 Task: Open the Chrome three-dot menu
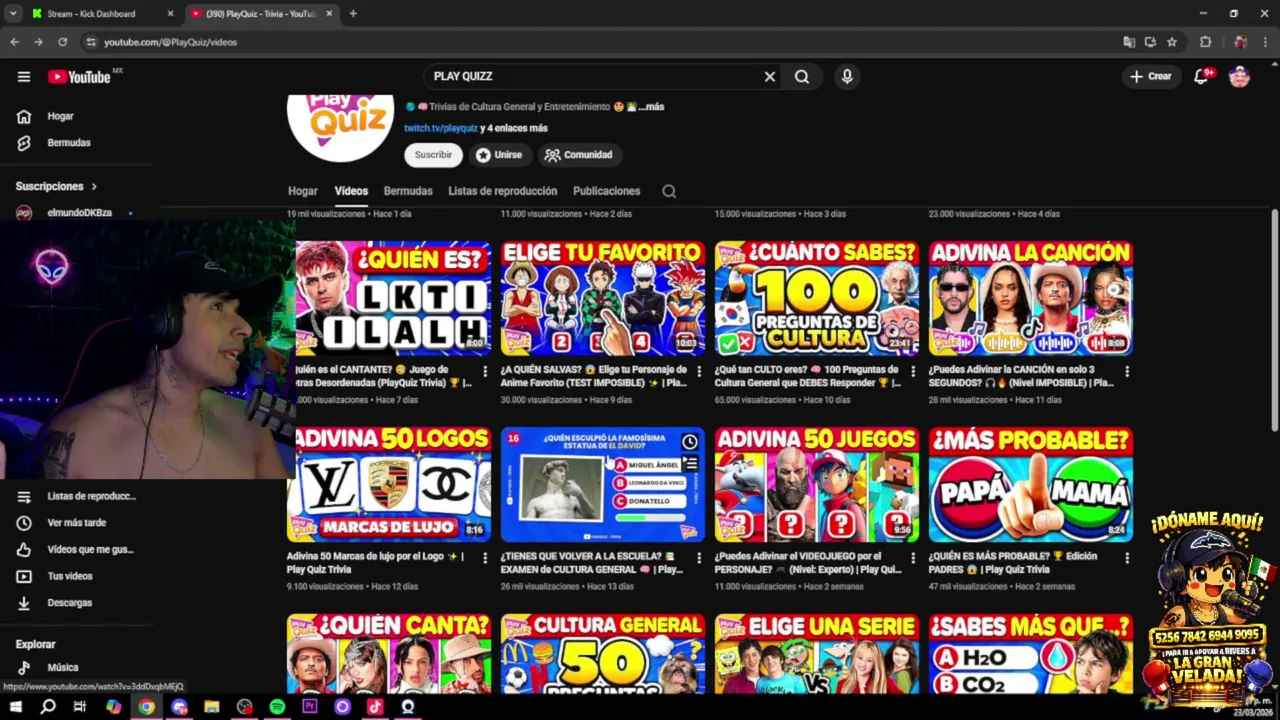(1265, 42)
